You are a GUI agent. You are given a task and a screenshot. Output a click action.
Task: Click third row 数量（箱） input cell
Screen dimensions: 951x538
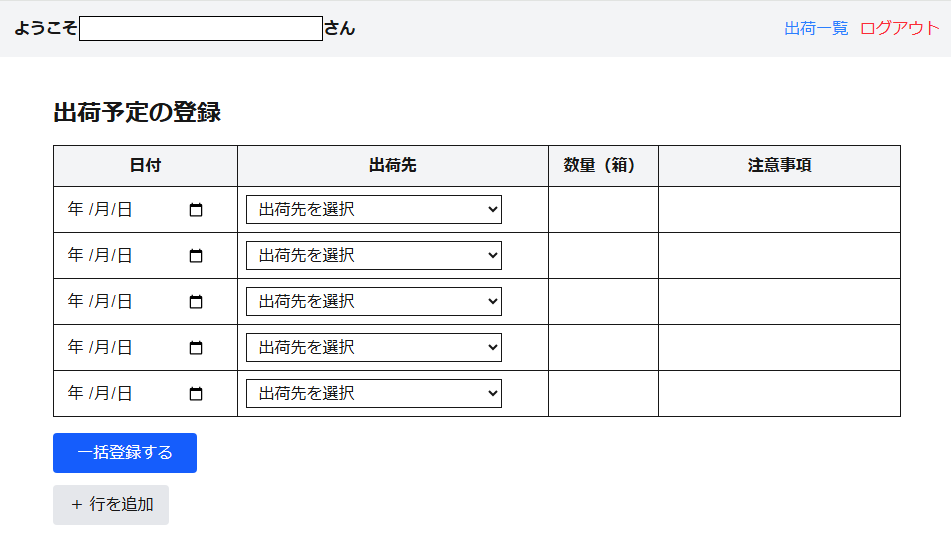[603, 302]
